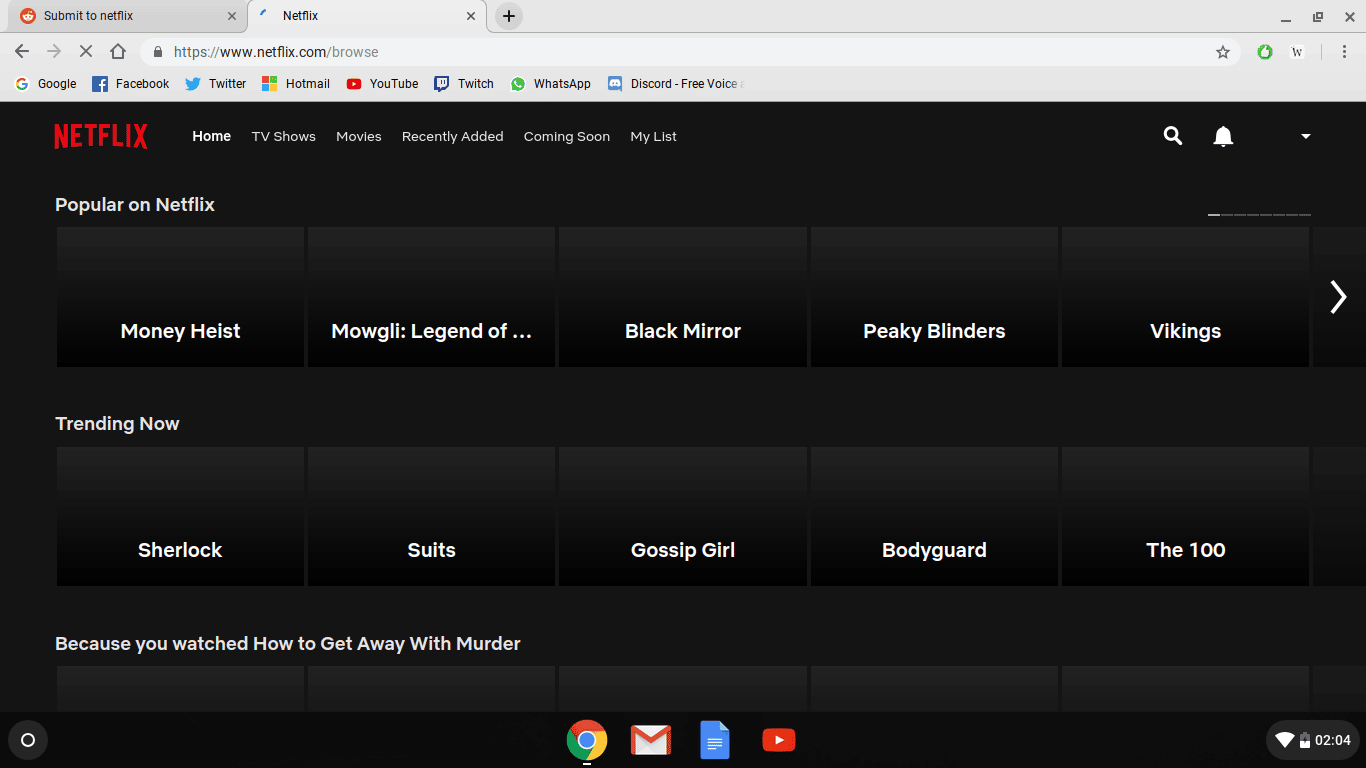The height and width of the screenshot is (768, 1366).
Task: Click the browser home button
Action: pyautogui.click(x=118, y=52)
